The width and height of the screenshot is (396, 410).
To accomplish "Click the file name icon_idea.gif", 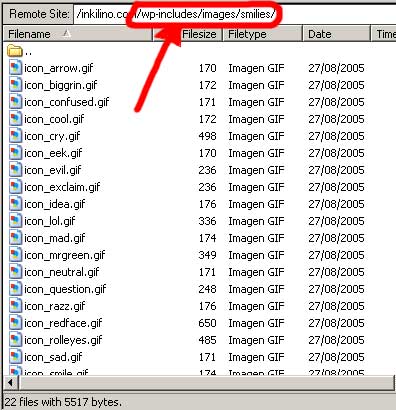I will [x=55, y=204].
